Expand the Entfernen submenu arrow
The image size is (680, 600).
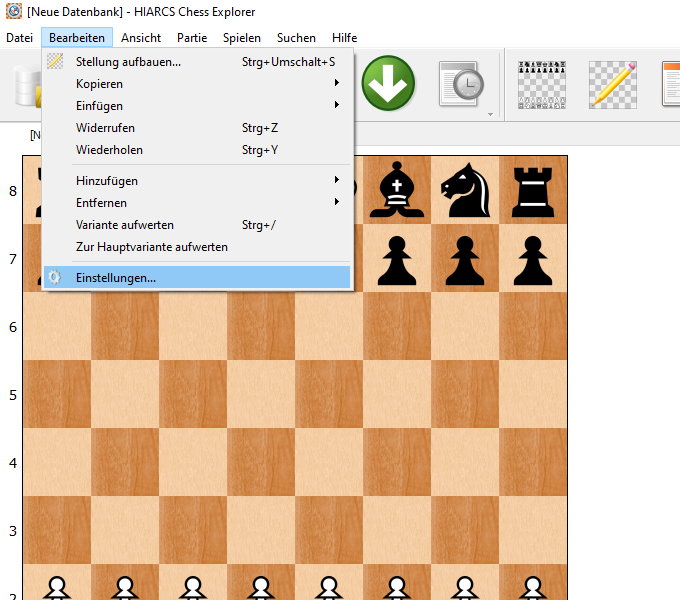[337, 202]
